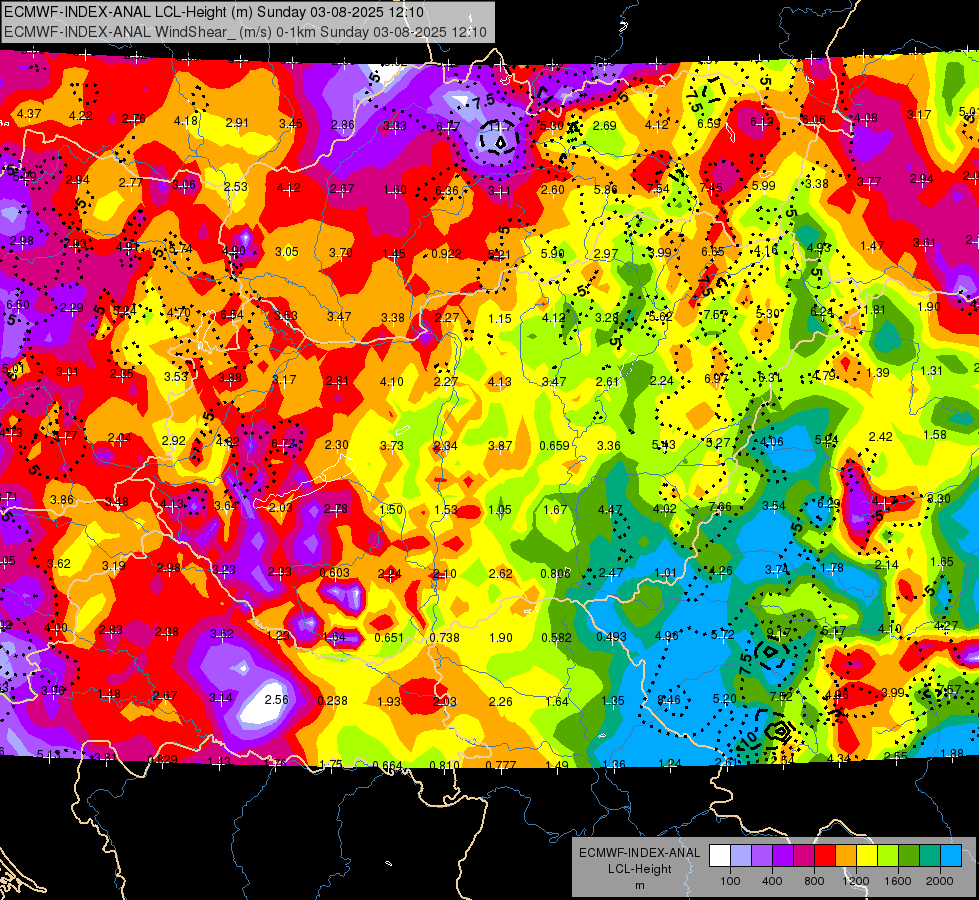Click the light lavender legend swatch
Screen dimensions: 979x900
coord(741,856)
